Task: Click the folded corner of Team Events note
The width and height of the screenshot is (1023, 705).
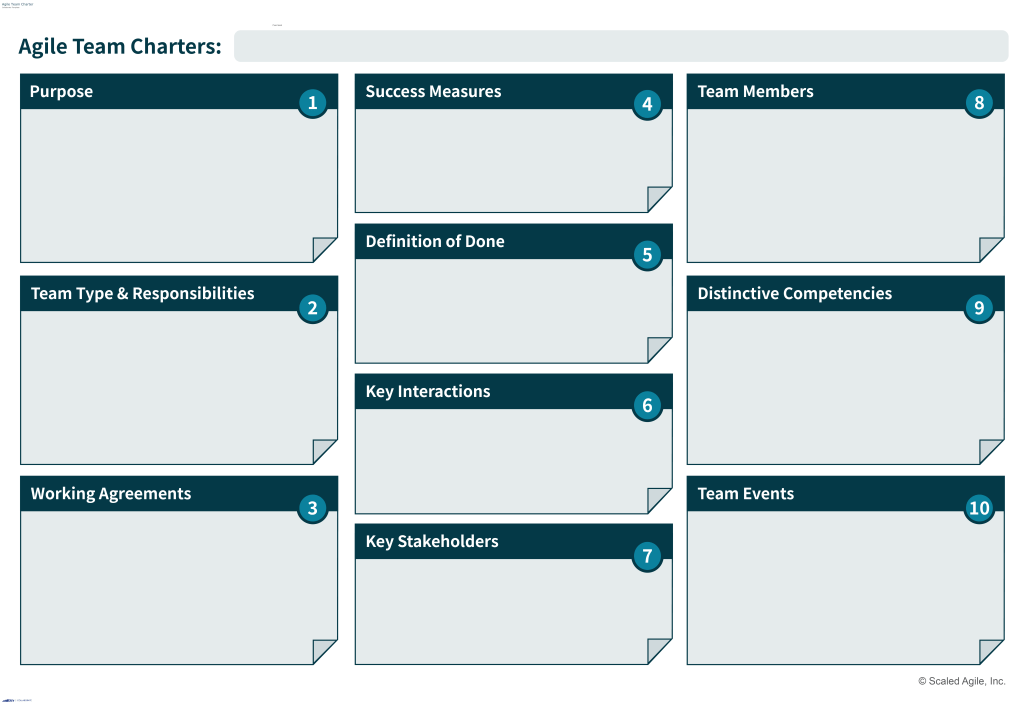Action: coord(992,652)
